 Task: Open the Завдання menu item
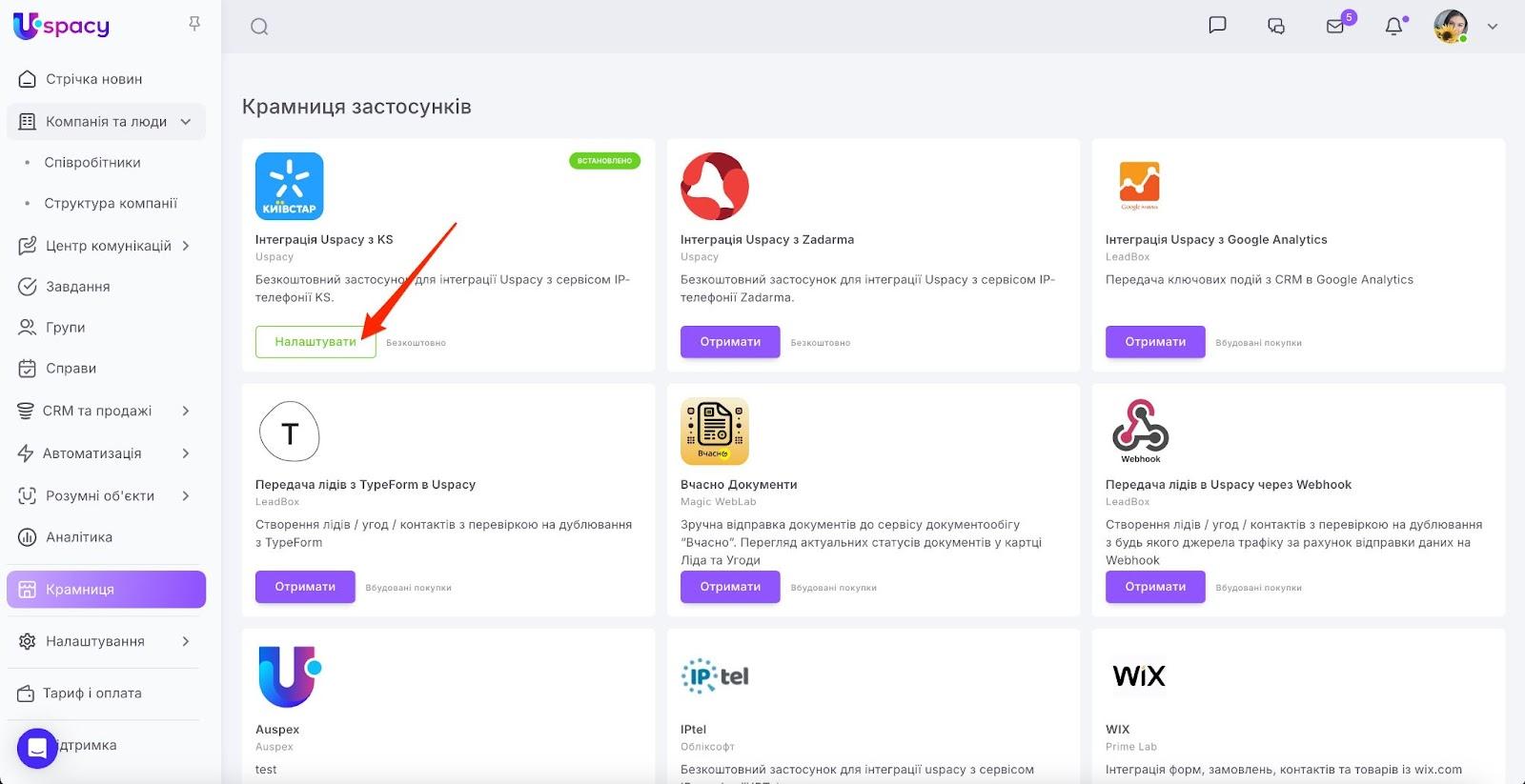[x=77, y=287]
